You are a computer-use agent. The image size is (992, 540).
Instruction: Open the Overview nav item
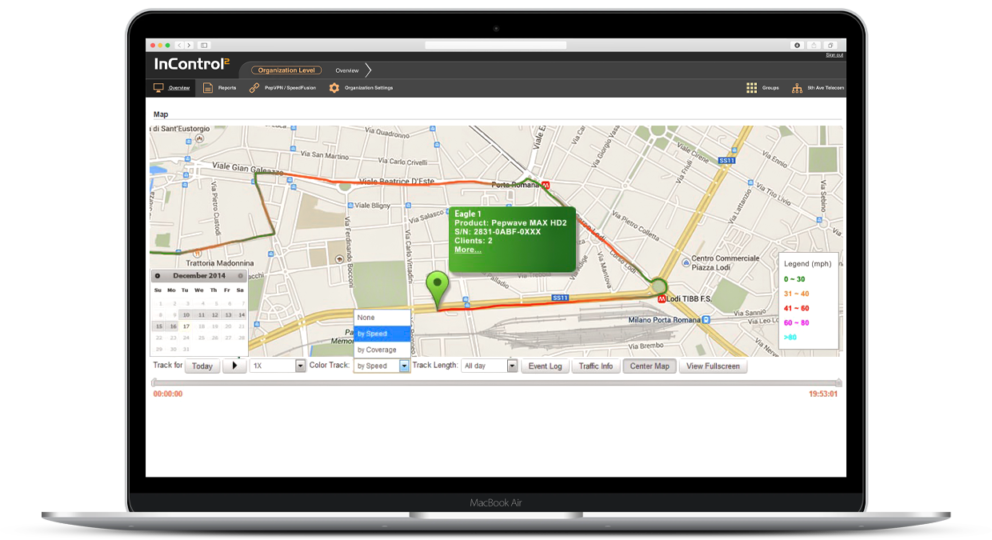171,88
